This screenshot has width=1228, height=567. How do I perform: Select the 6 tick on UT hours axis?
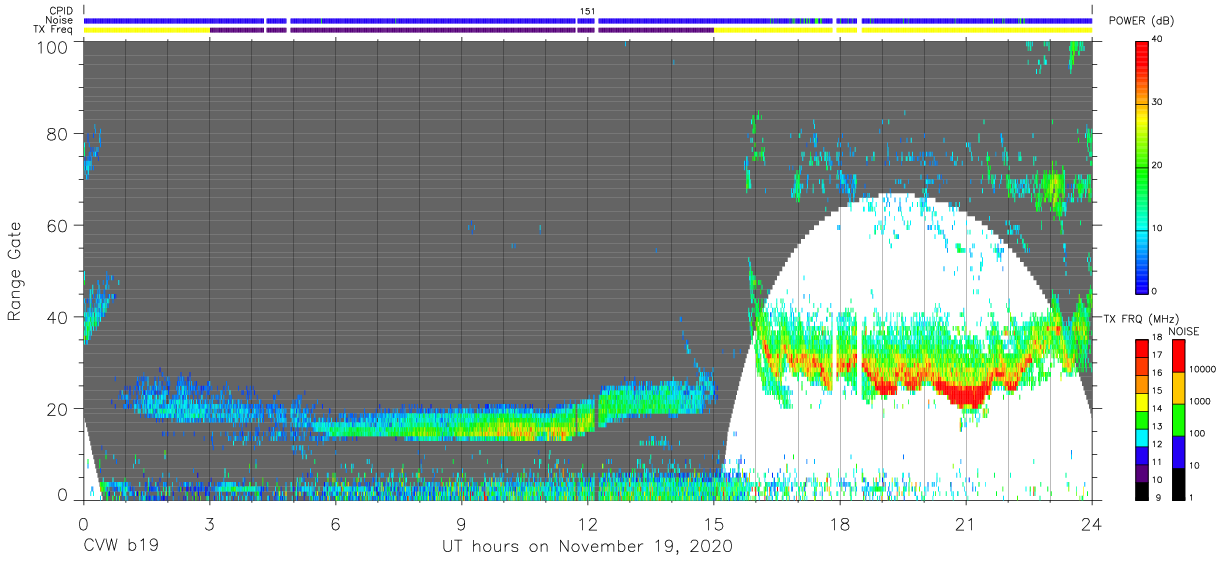[335, 523]
